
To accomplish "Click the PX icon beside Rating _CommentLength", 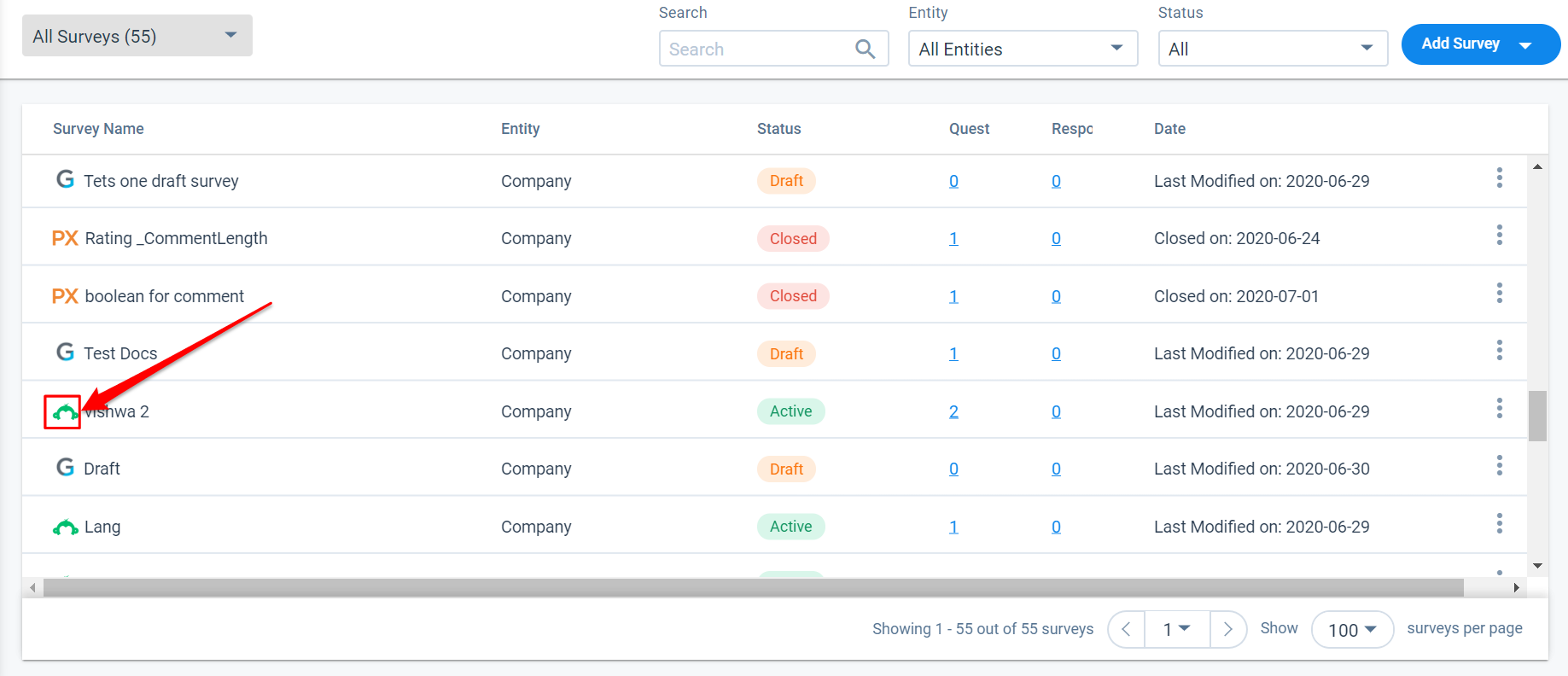I will [65, 238].
